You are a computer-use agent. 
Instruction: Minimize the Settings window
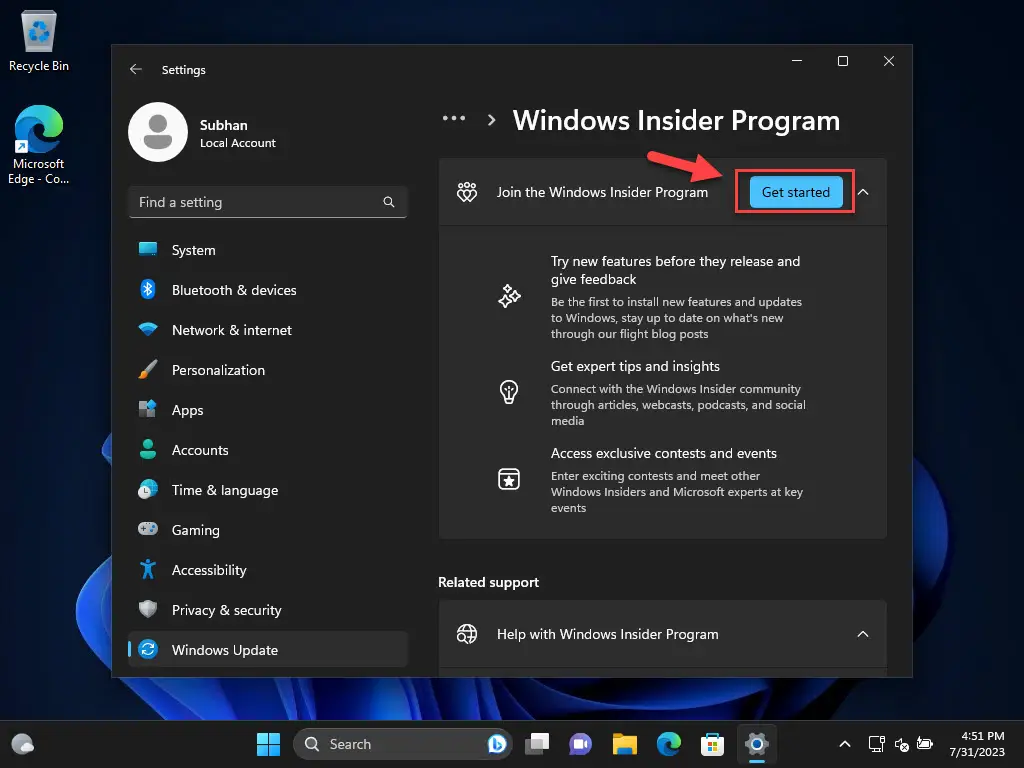click(x=797, y=61)
